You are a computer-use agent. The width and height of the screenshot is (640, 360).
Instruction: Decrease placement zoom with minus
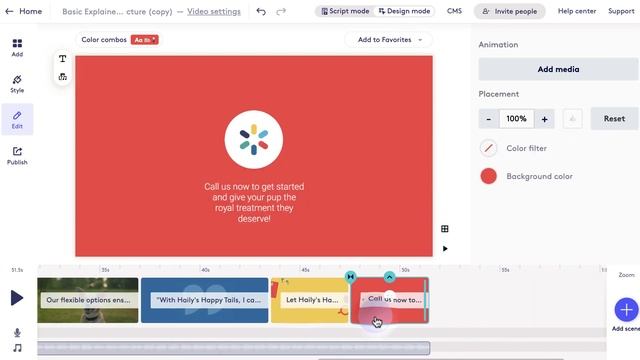coord(489,119)
